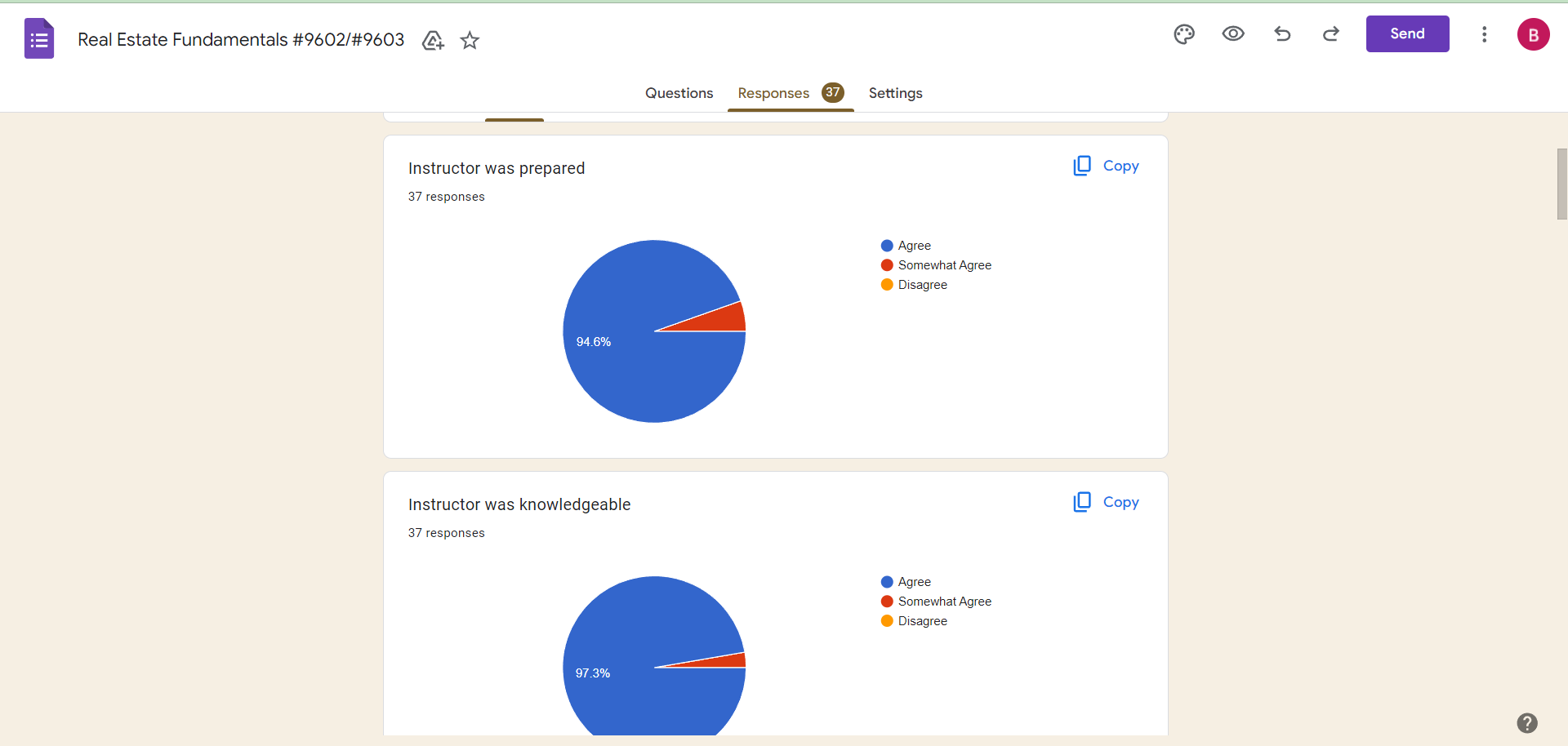Click Agree legend in prepared chart
1568x746 pixels.
(x=906, y=246)
